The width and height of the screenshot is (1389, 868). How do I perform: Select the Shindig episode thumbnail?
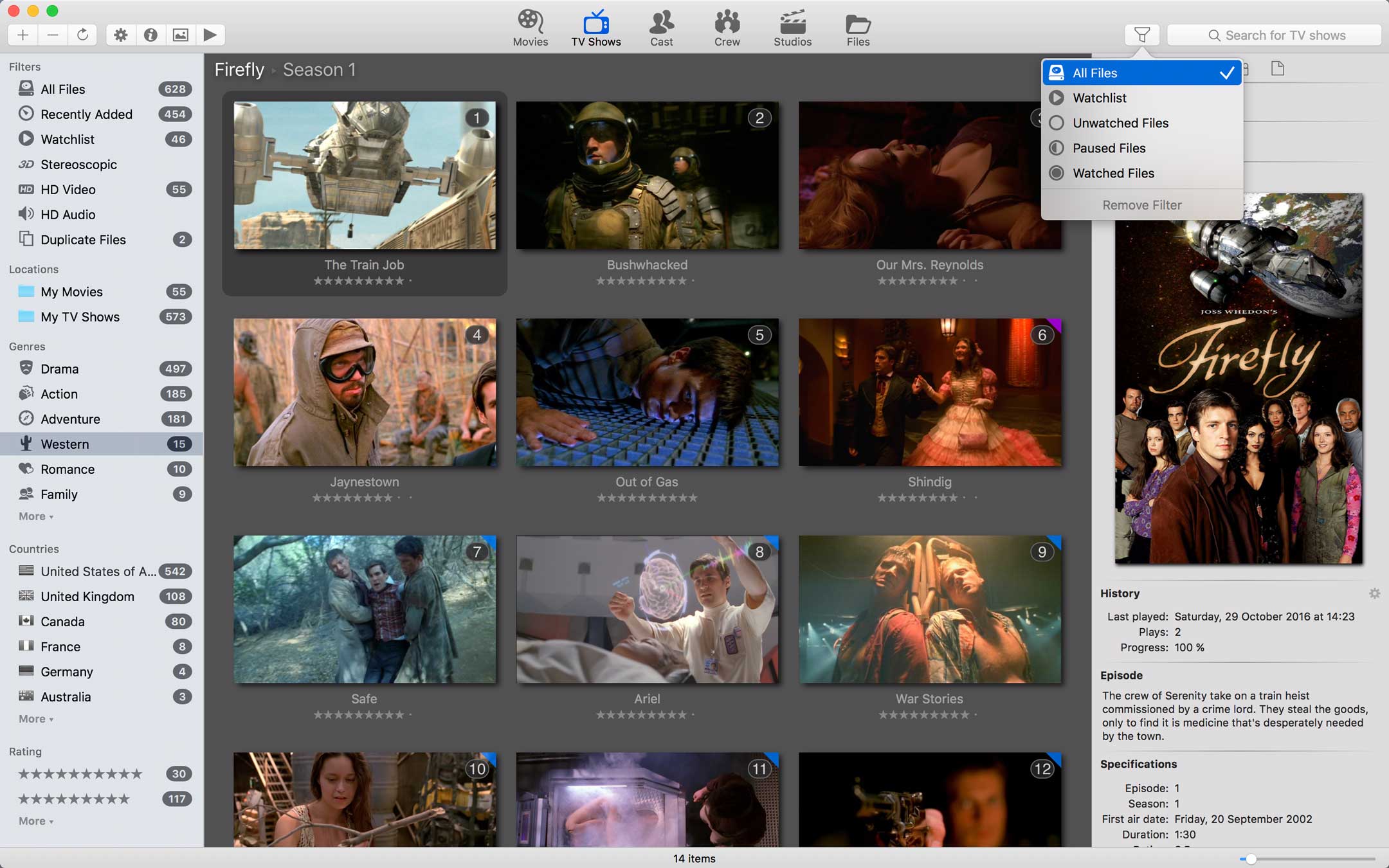[930, 392]
